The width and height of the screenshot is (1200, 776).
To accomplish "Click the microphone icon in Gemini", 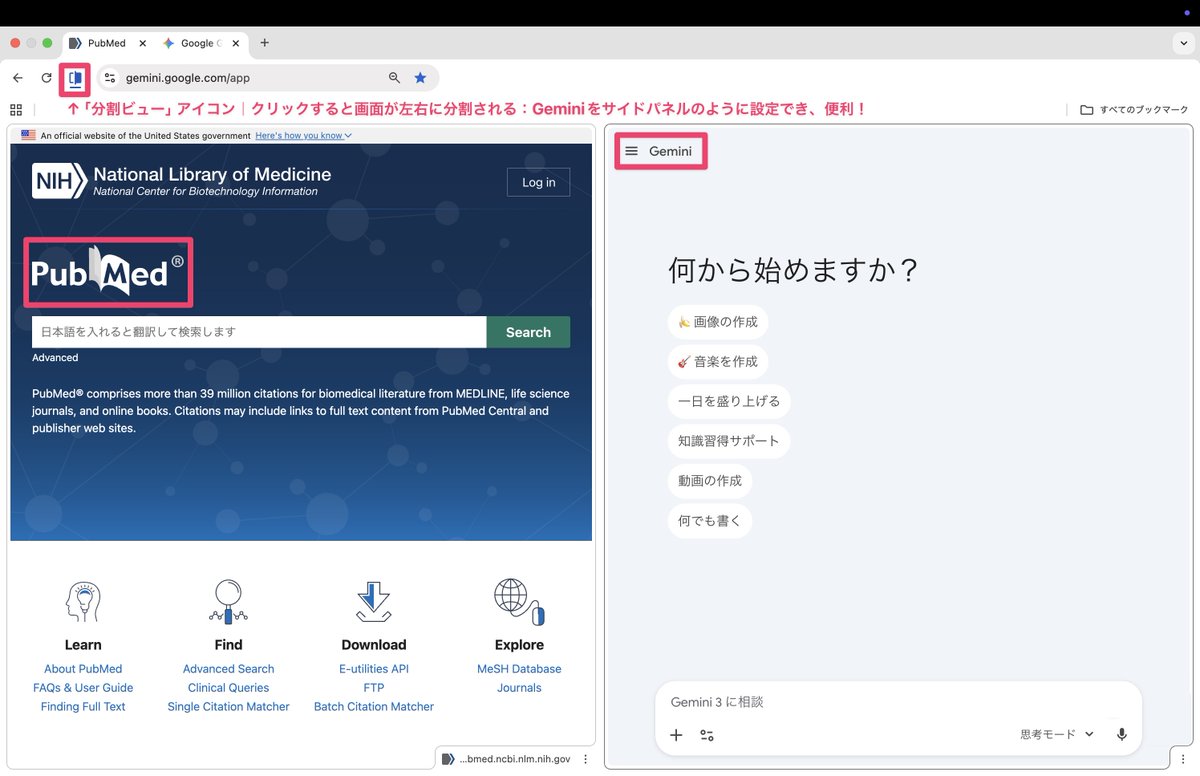I will (1122, 735).
